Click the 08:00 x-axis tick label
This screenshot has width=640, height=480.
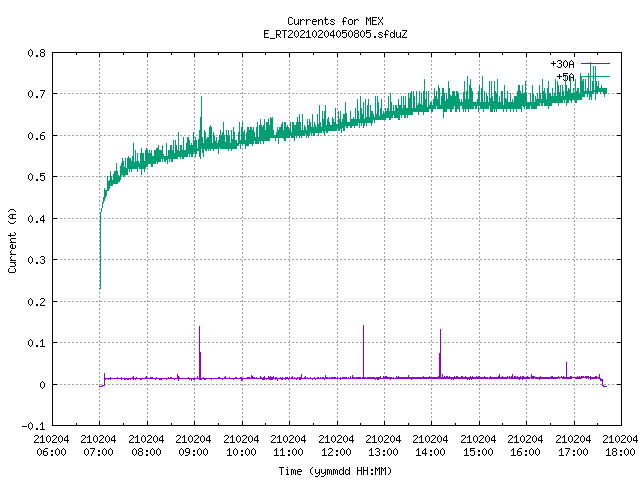point(146,452)
